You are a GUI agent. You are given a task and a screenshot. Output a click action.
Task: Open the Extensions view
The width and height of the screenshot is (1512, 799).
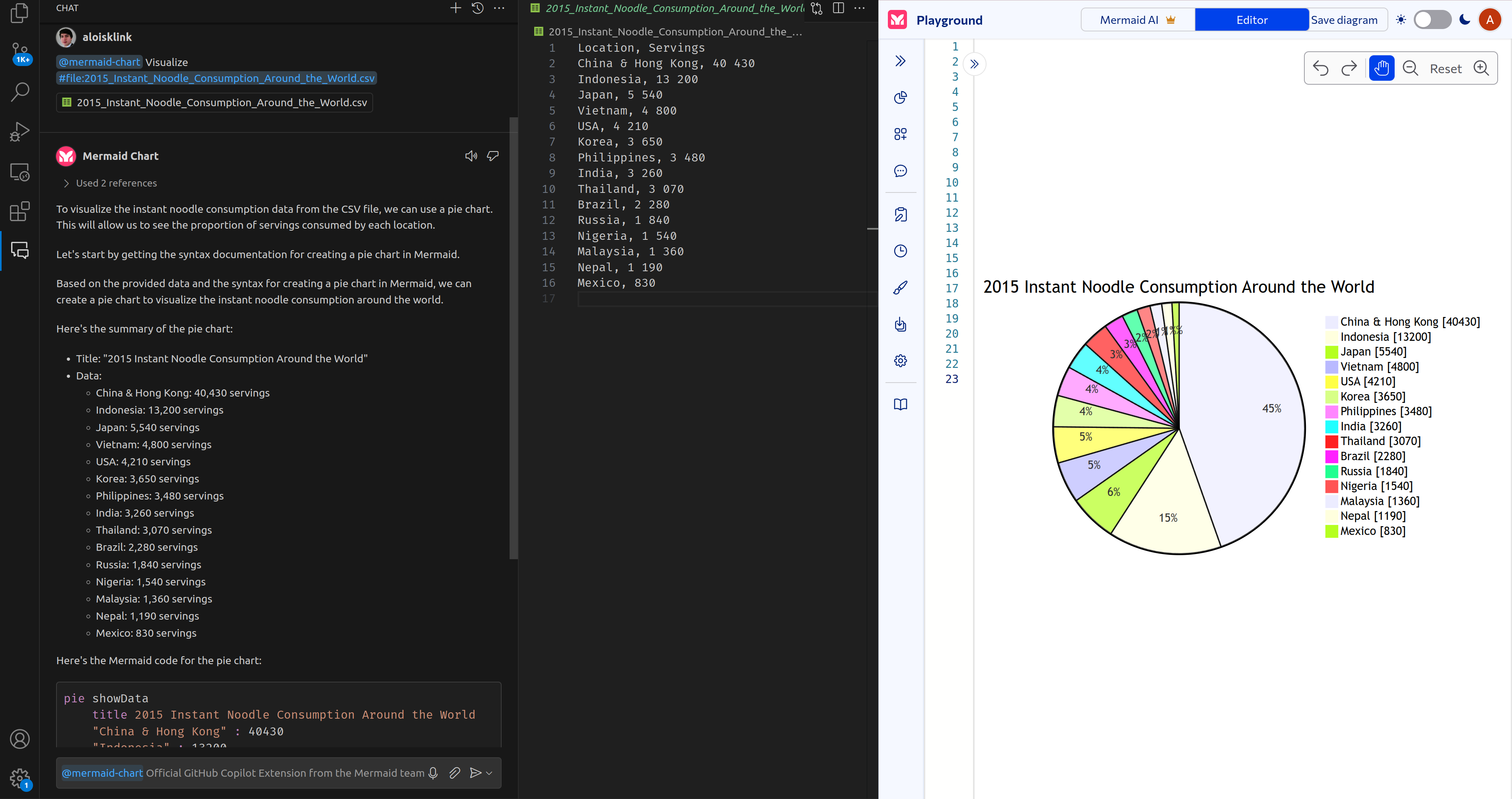pos(19,211)
